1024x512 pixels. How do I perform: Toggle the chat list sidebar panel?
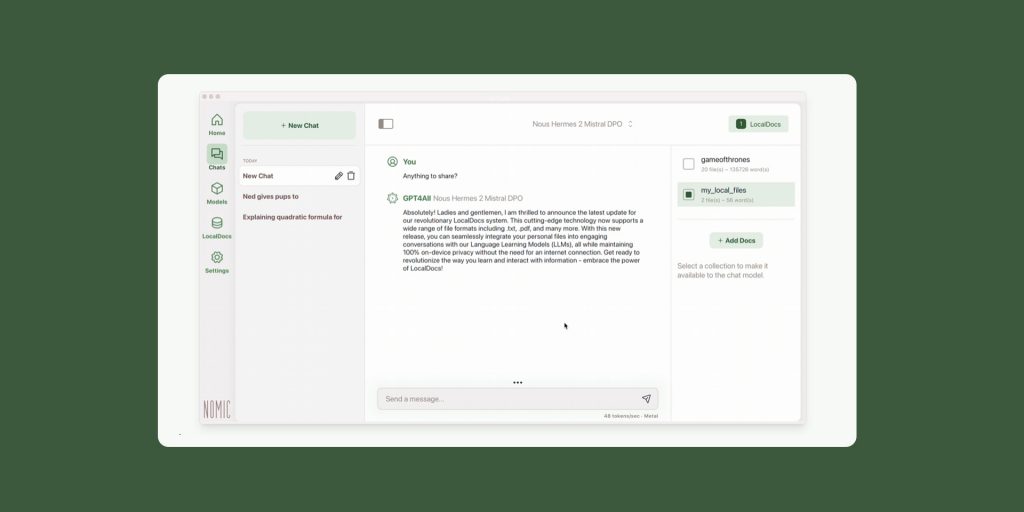tap(386, 124)
